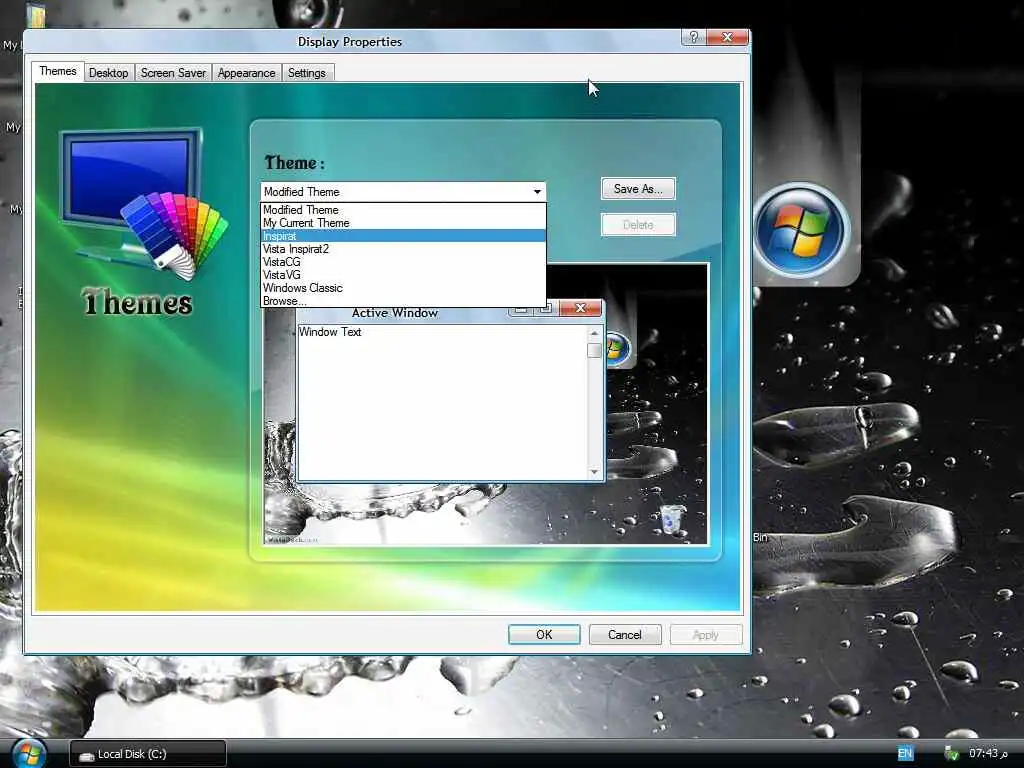The image size is (1024, 768).
Task: Close the Display Properties dialog
Action: pyautogui.click(x=727, y=37)
